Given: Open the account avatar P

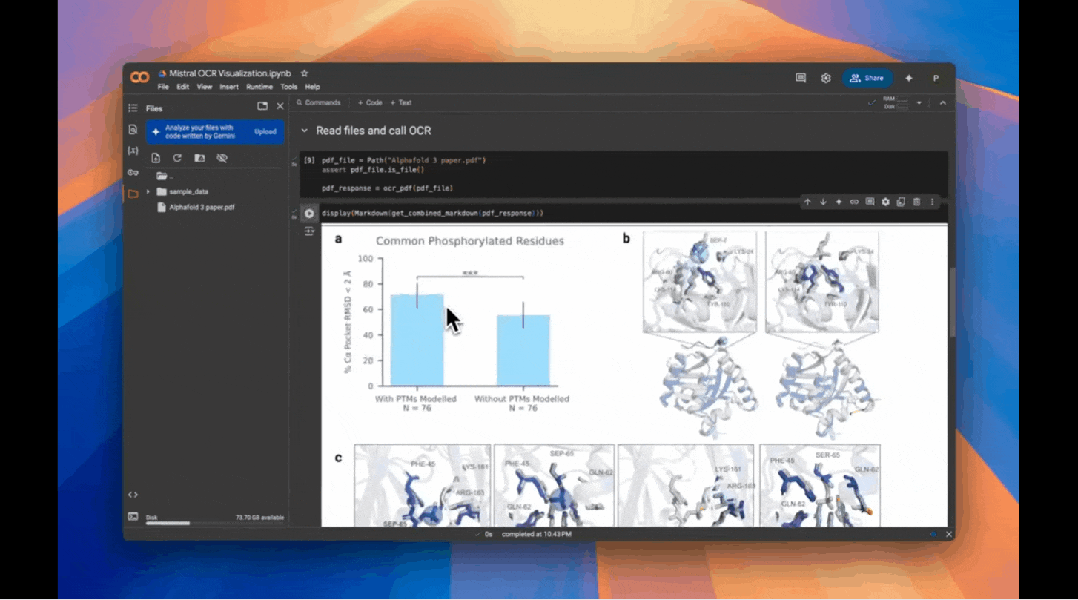Looking at the screenshot, I should tap(936, 78).
